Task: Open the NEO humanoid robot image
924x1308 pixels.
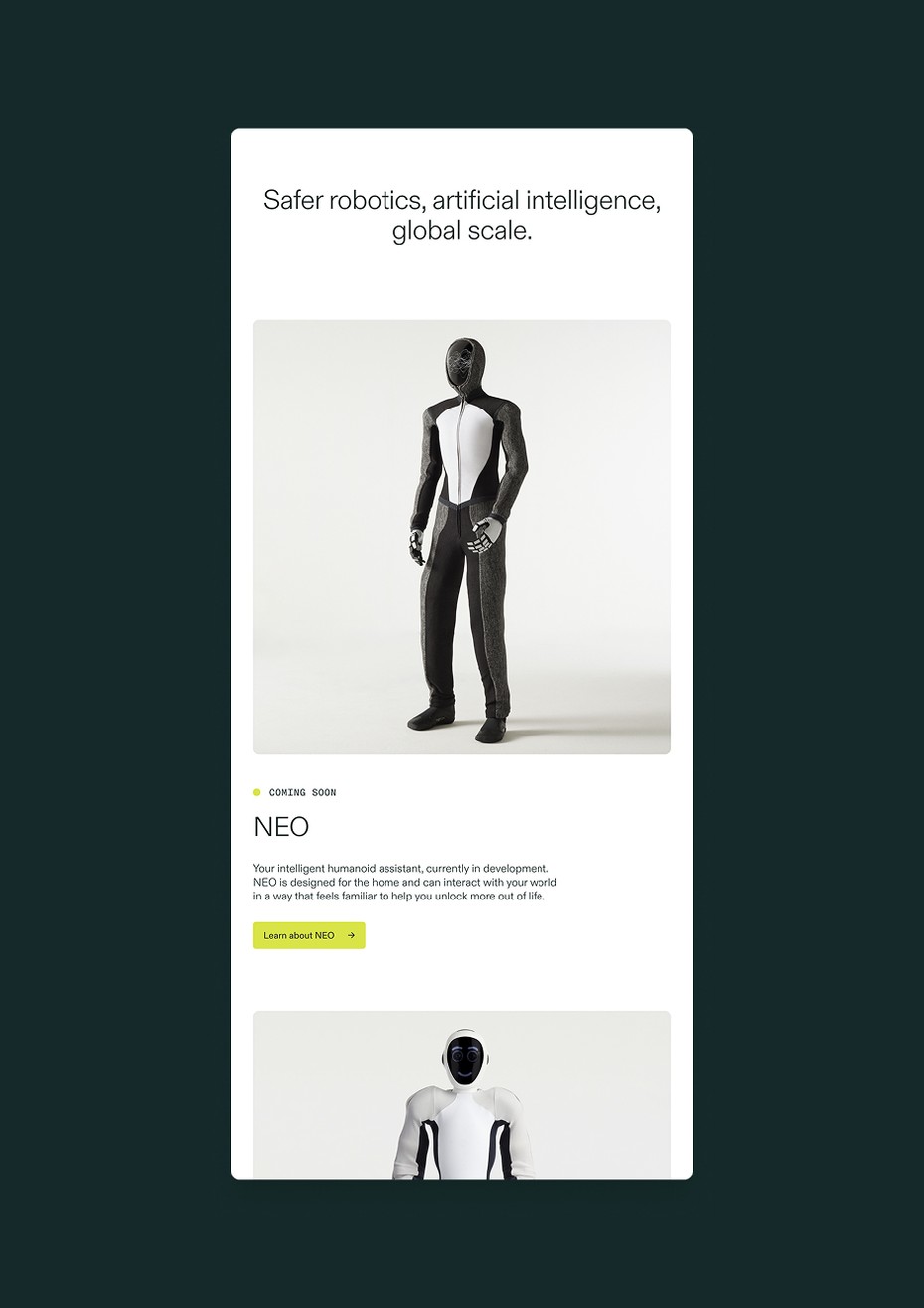Action: tap(462, 537)
